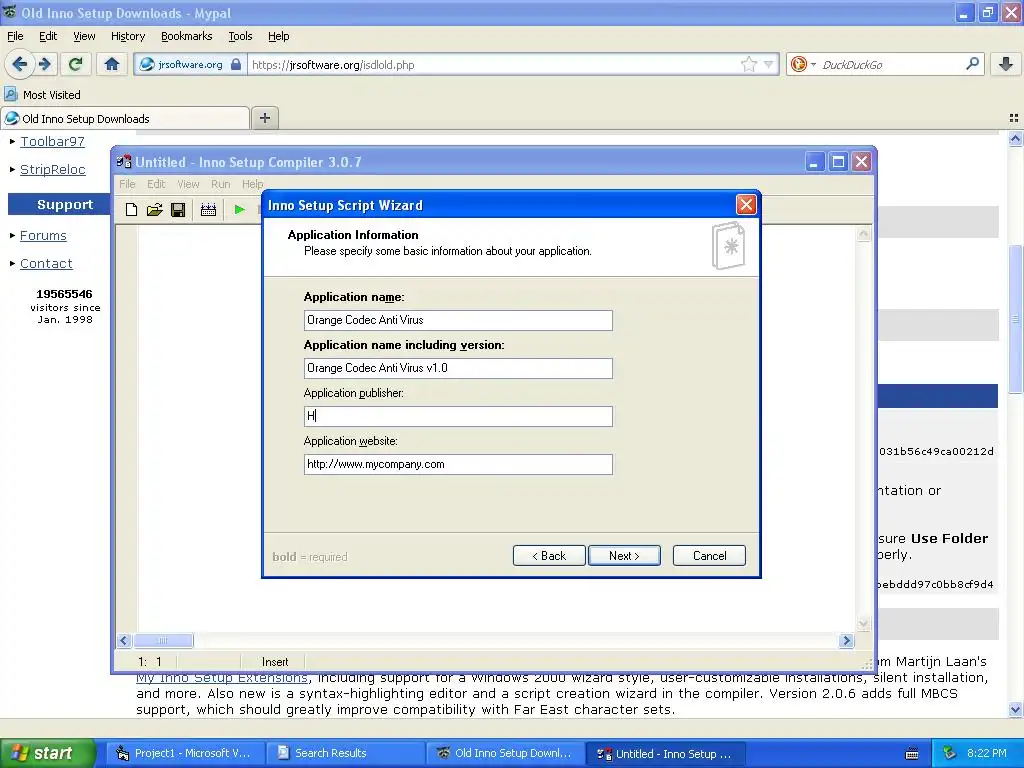Screen dimensions: 1024x768
Task: Open the StripReloc sidebar link
Action: coord(52,169)
